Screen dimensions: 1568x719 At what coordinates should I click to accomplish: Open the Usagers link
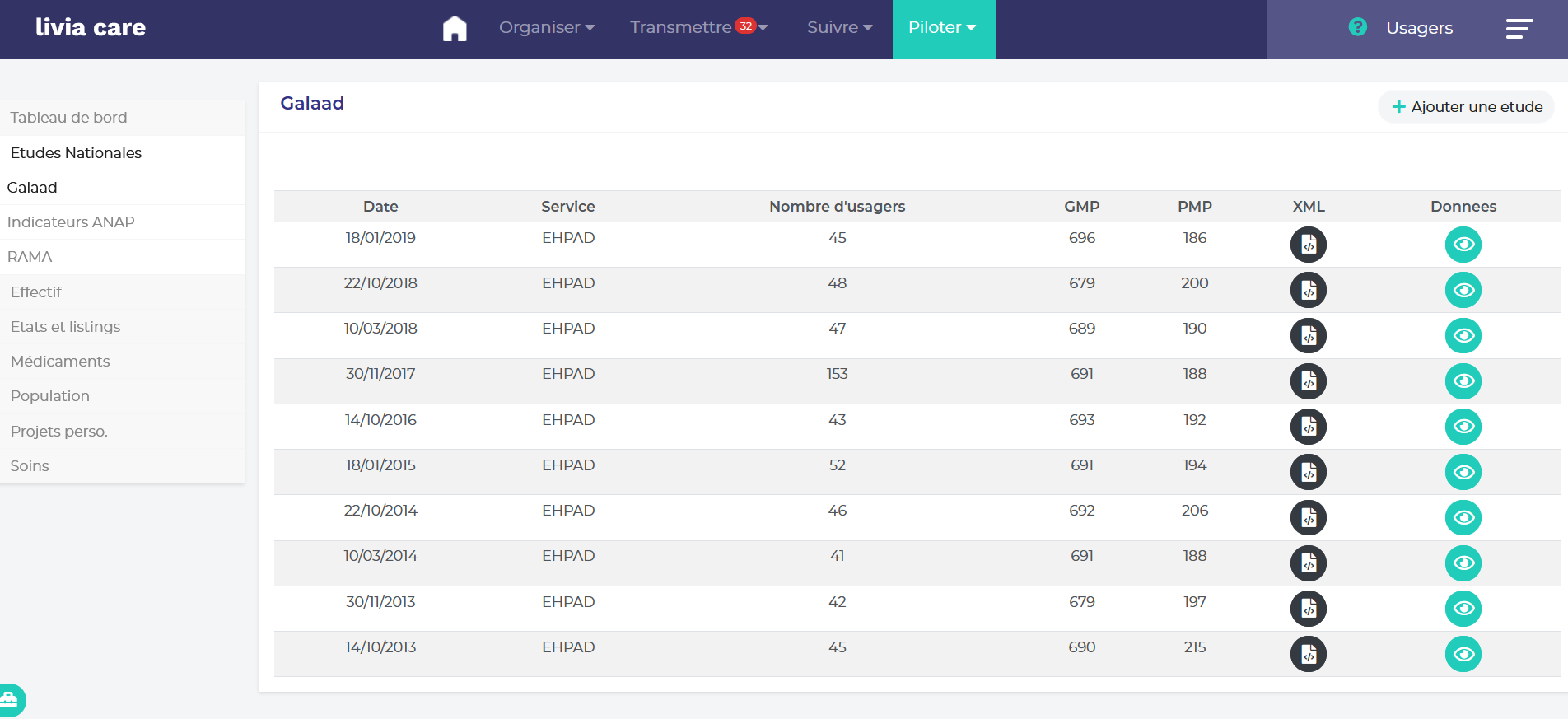click(1419, 28)
